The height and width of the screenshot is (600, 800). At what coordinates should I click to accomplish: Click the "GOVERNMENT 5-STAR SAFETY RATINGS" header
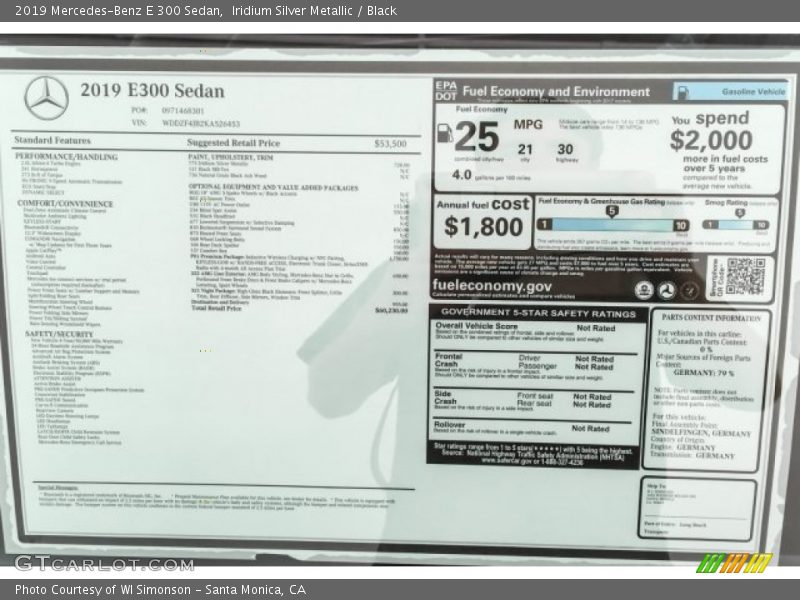coord(538,313)
